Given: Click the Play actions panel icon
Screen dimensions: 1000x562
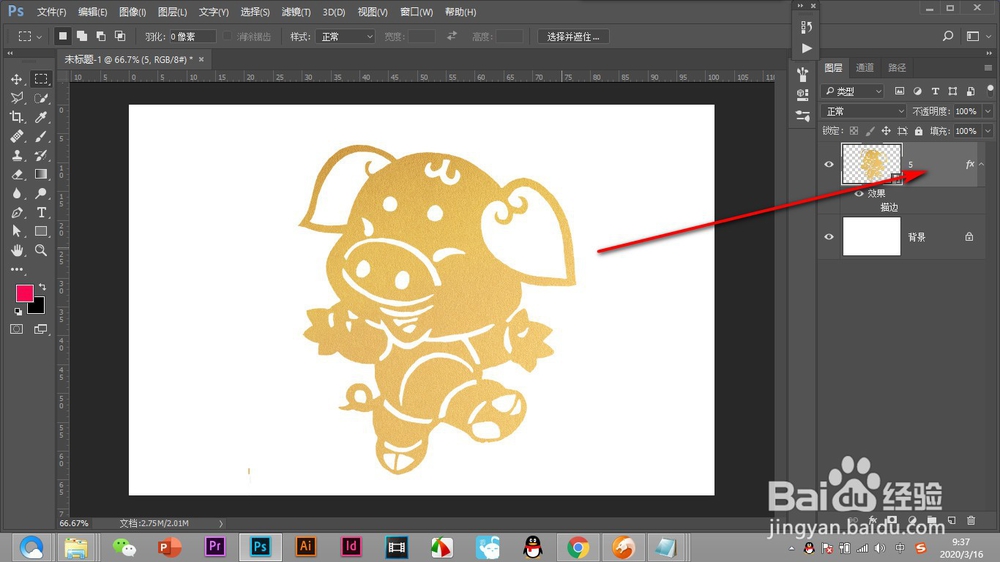Looking at the screenshot, I should pos(806,48).
